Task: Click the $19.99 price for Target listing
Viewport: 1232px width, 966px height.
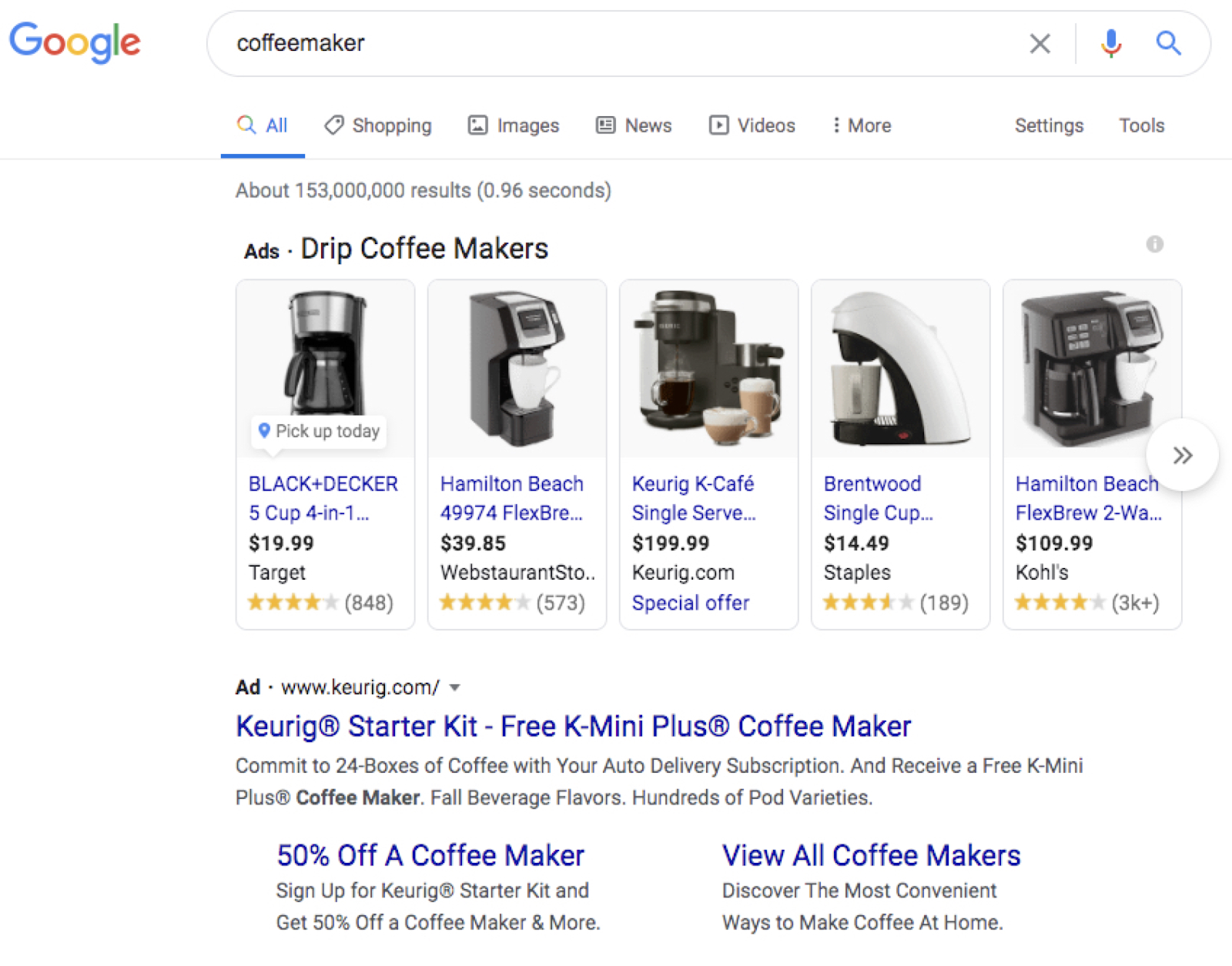Action: tap(281, 543)
